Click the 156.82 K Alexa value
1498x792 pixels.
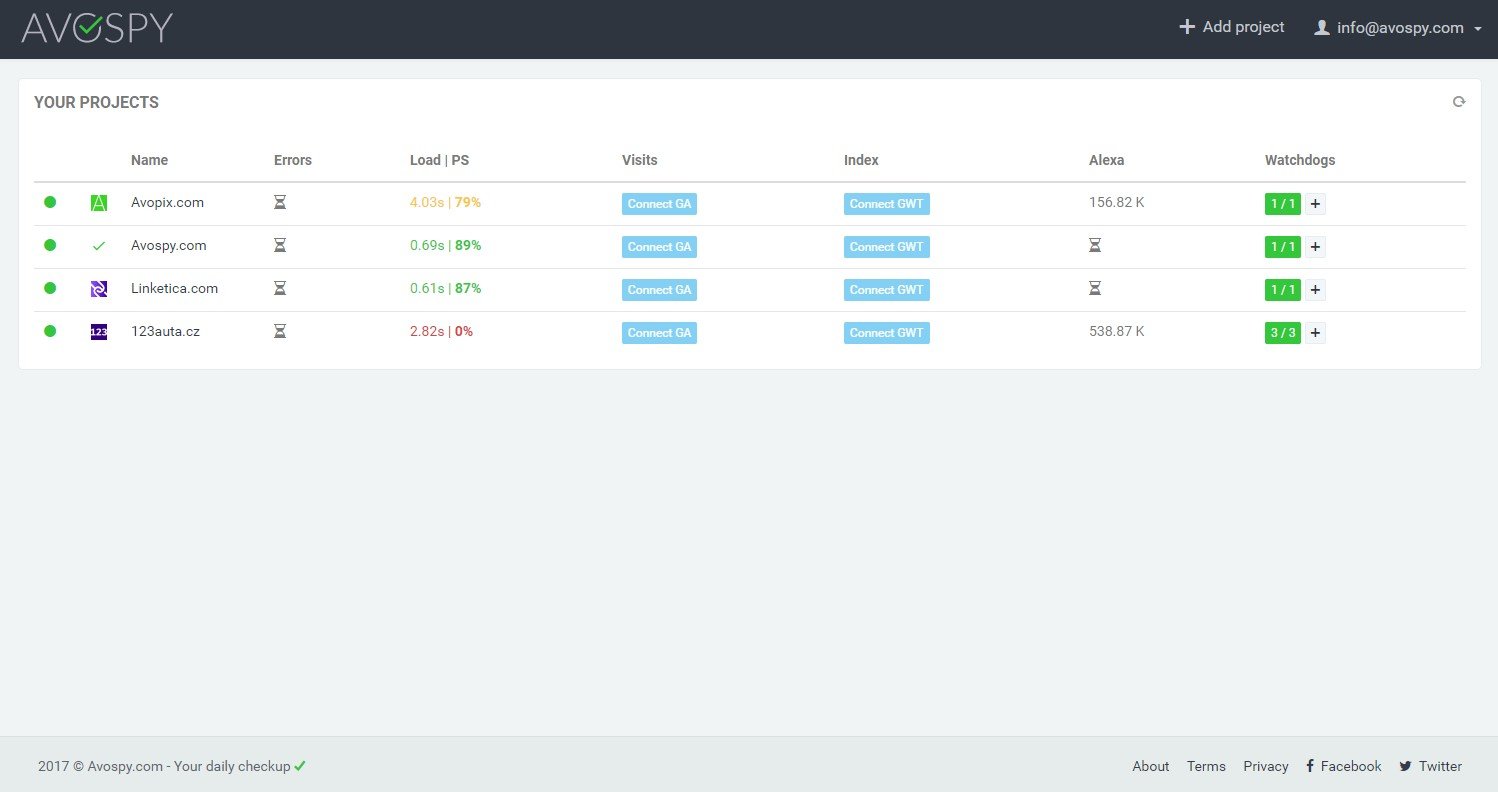point(1117,202)
